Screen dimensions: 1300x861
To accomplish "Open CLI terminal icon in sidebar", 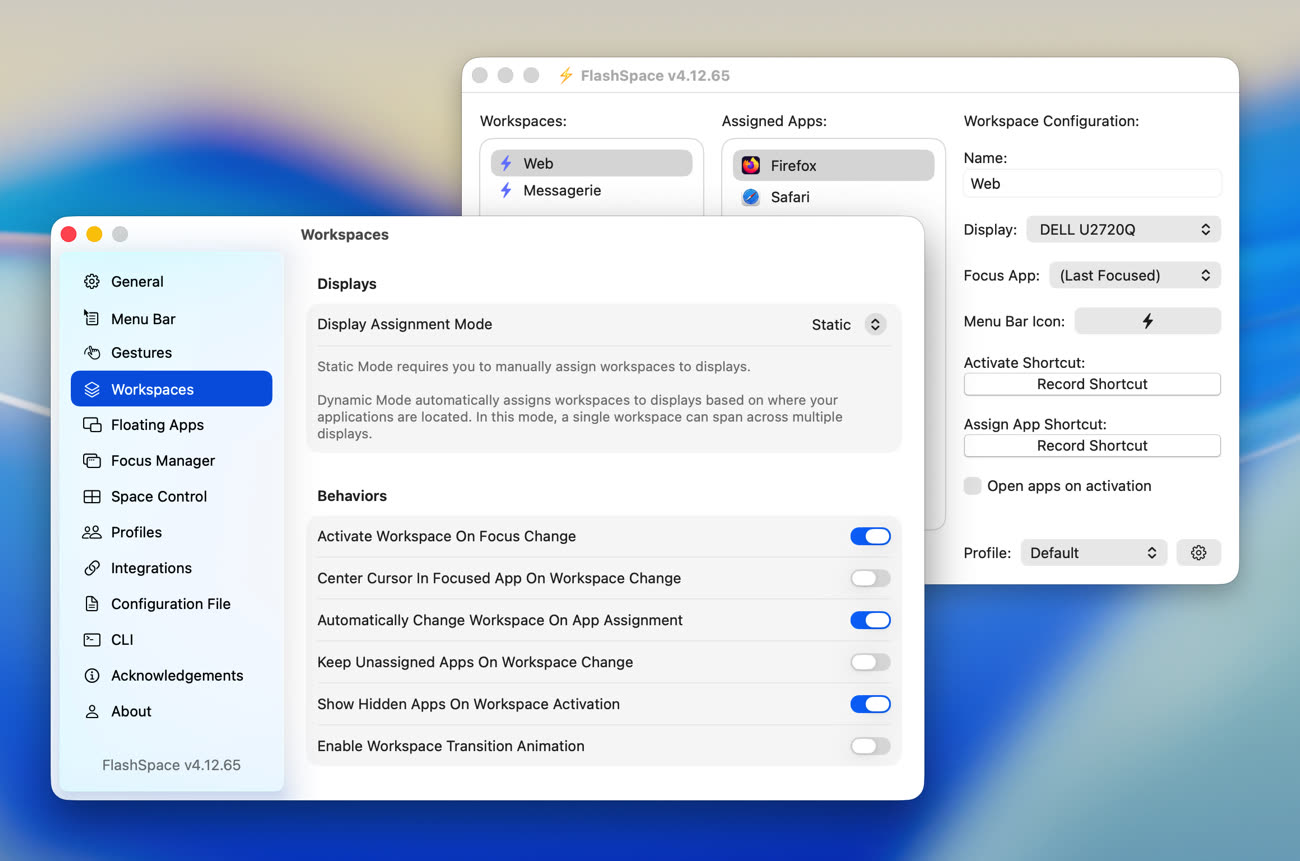I will click(x=92, y=640).
